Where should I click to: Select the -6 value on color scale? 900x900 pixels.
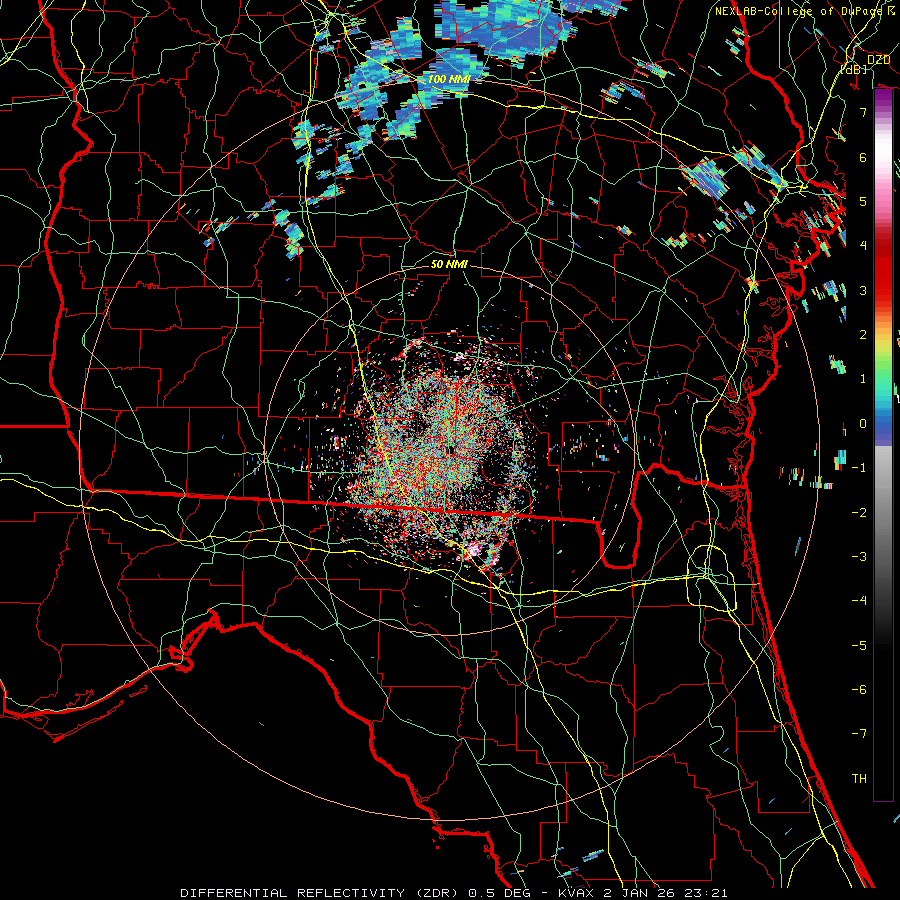coord(859,689)
